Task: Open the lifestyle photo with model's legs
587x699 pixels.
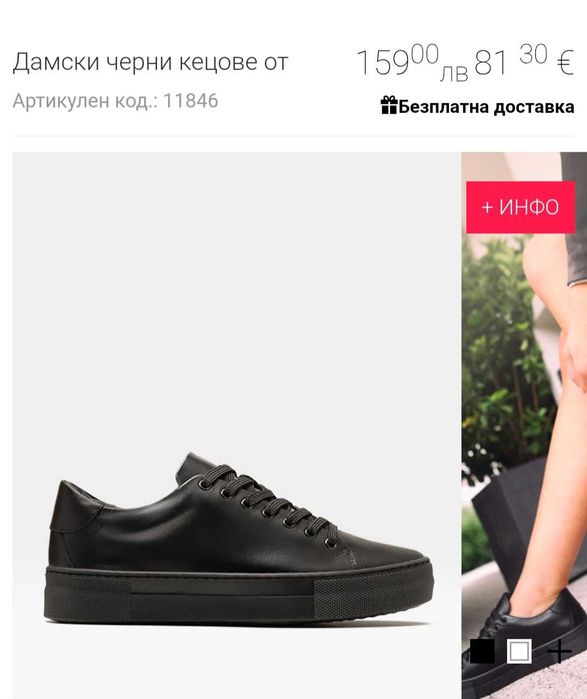Action: [x=524, y=425]
